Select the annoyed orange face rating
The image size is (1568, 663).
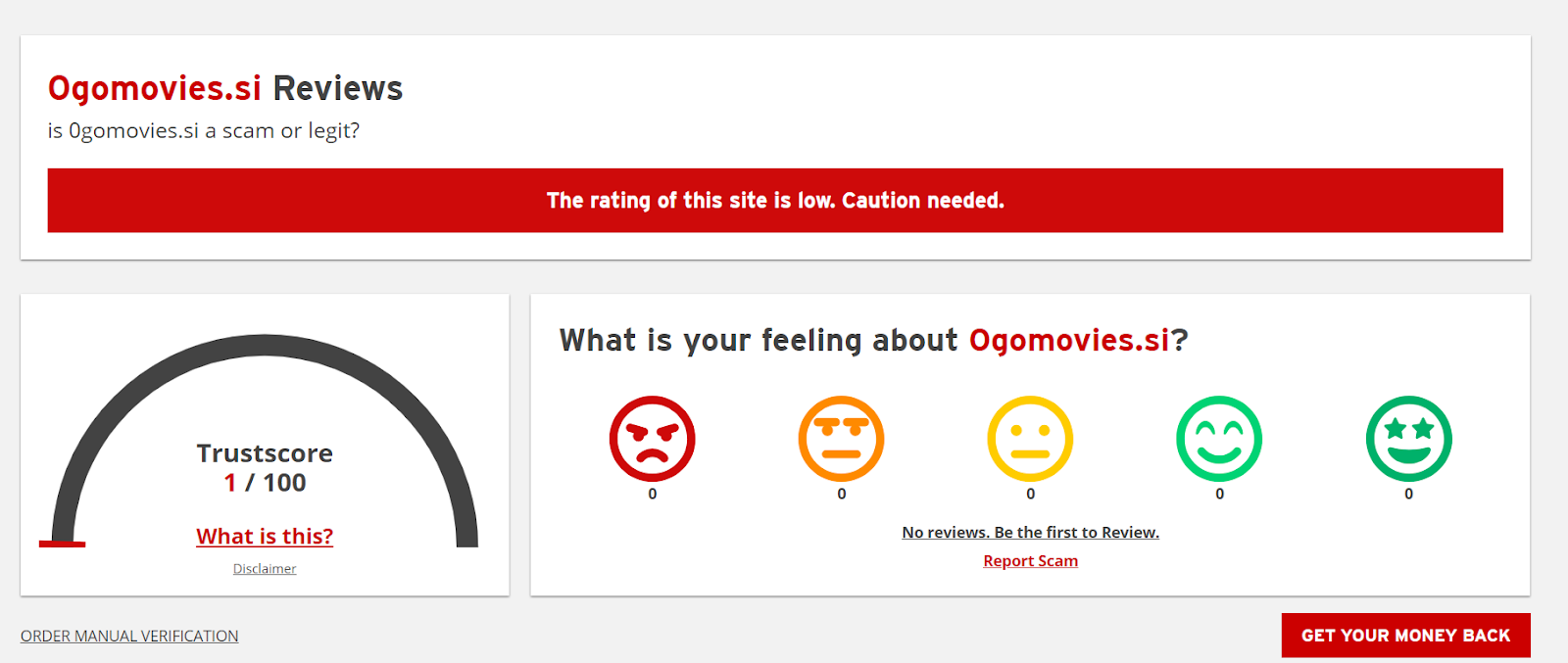841,439
